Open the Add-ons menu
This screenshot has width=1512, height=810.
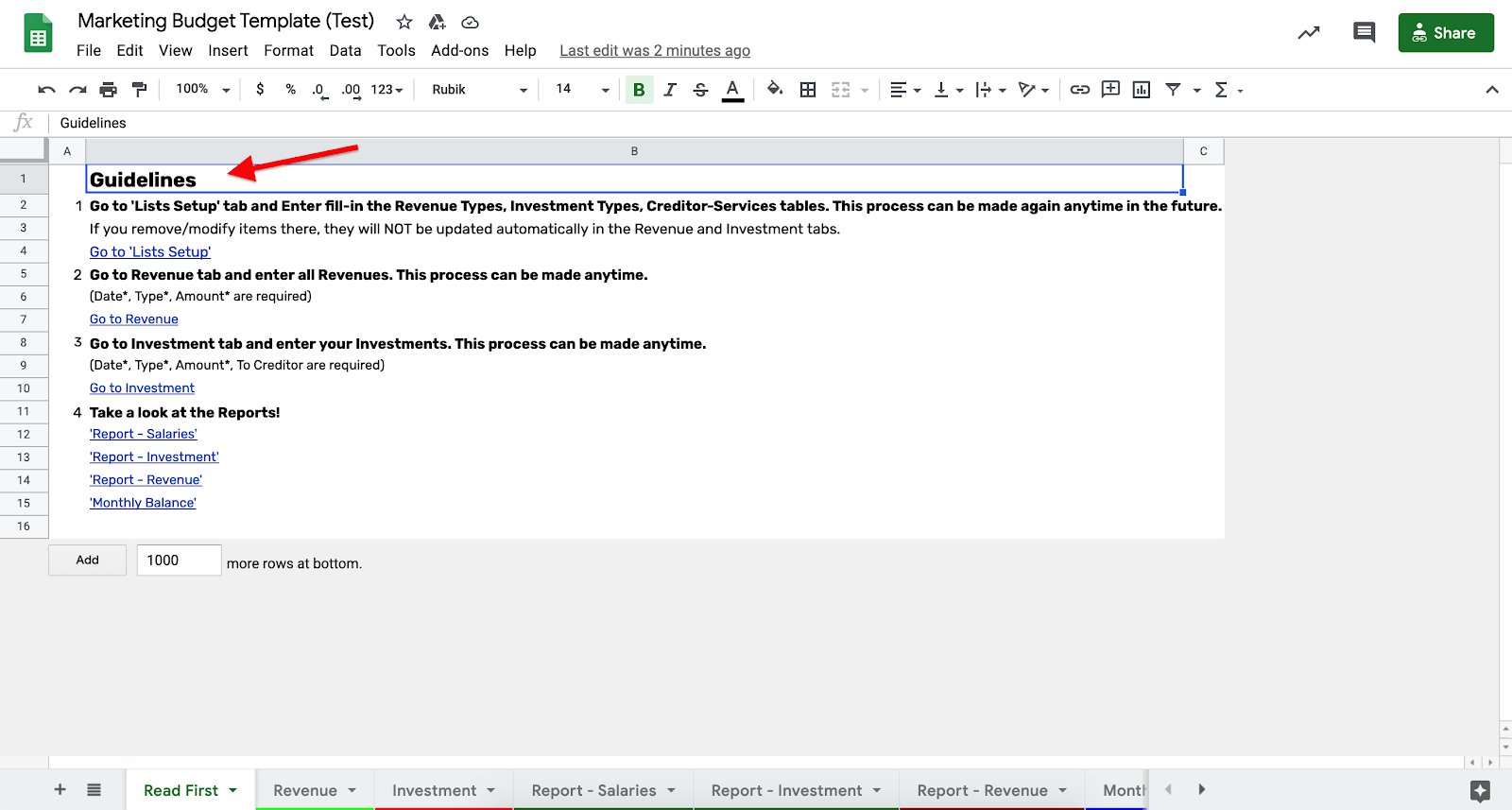pos(459,51)
